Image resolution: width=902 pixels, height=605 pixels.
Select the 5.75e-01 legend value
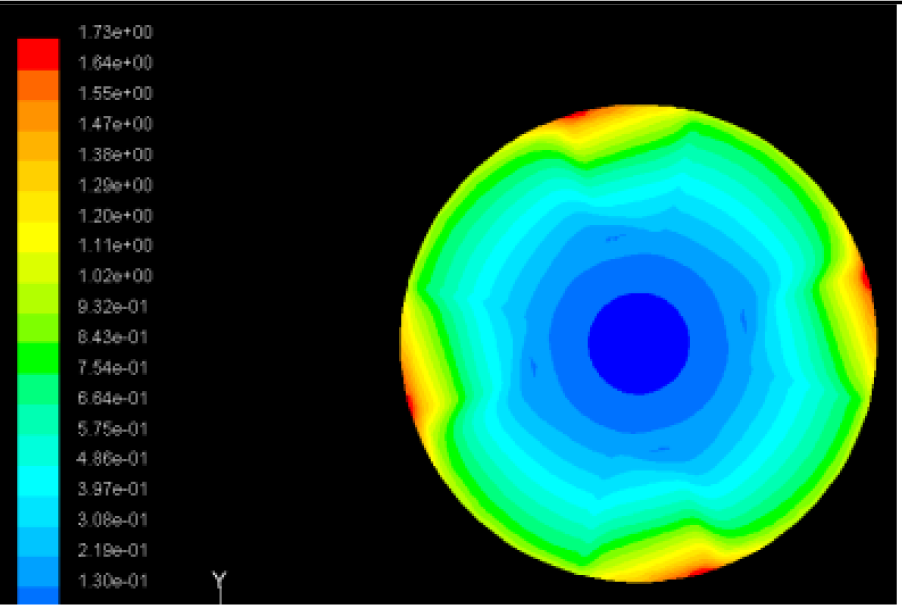(x=113, y=428)
